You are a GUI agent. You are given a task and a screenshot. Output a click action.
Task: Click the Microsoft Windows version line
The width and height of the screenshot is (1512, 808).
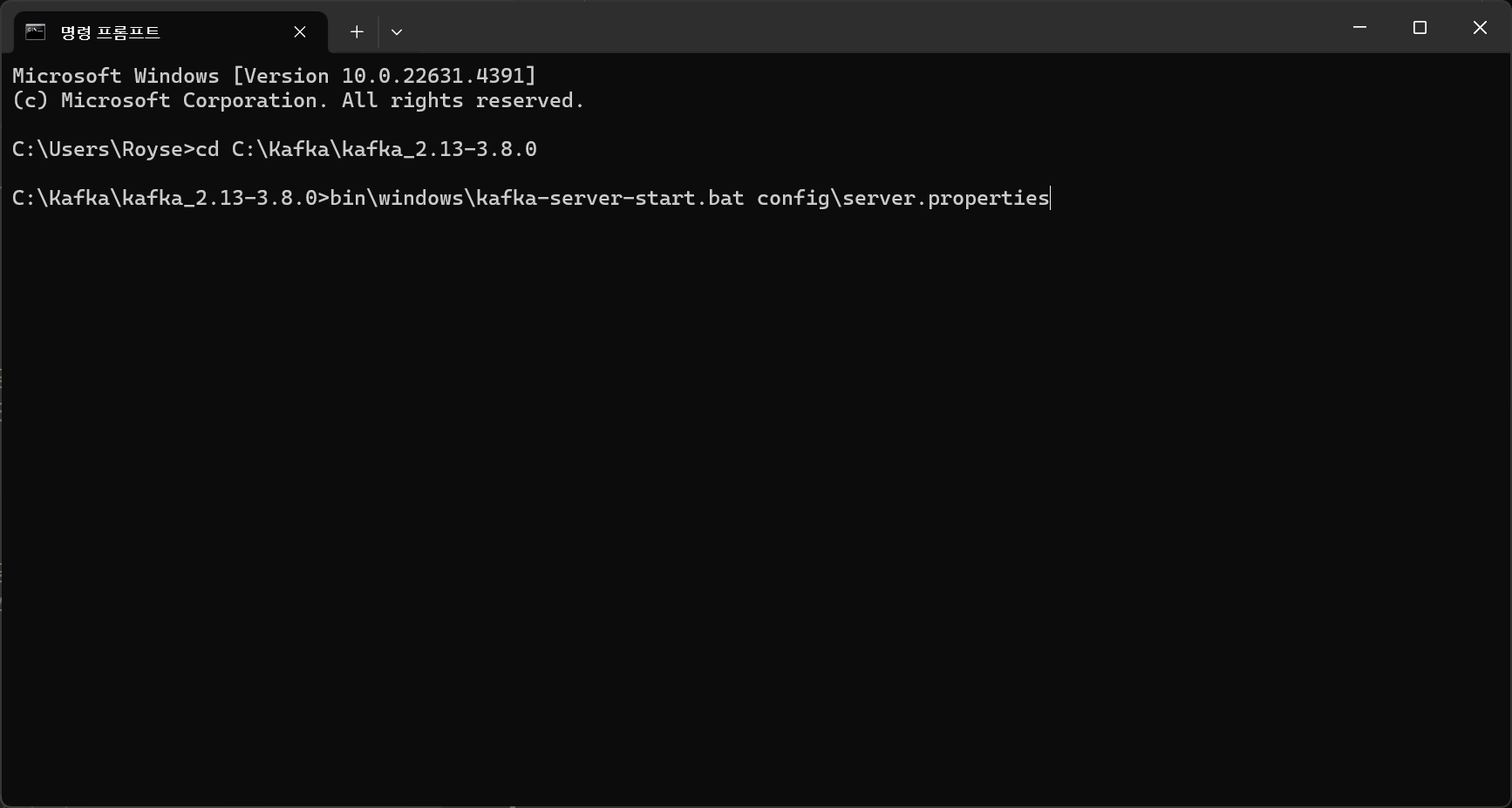coord(274,76)
